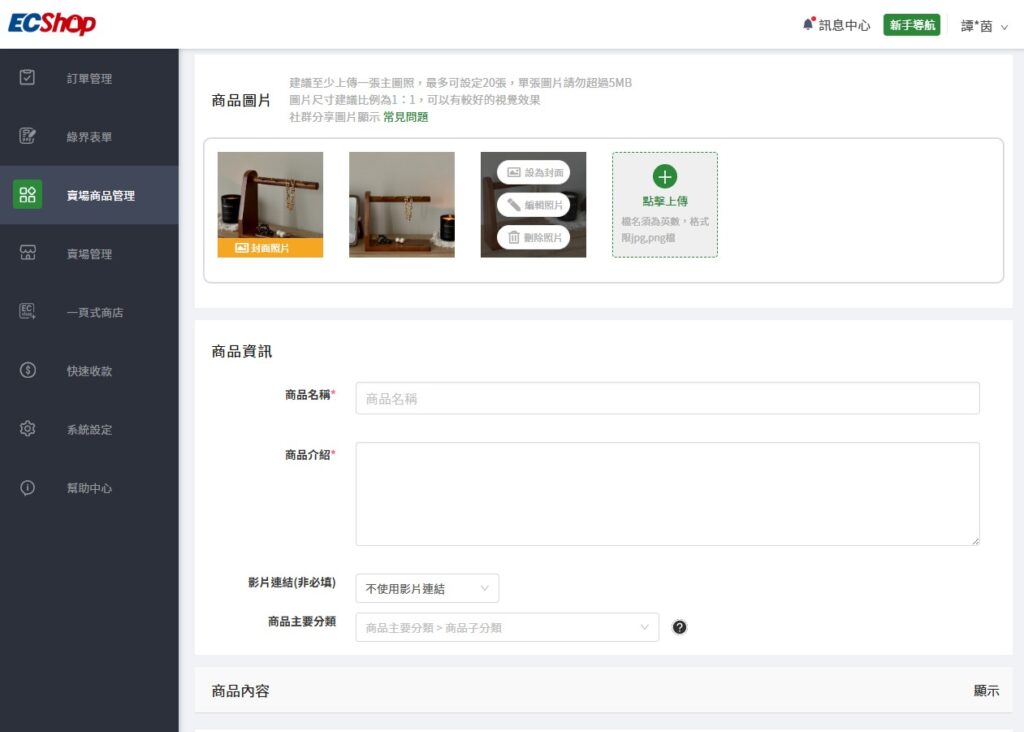The width and height of the screenshot is (1024, 732).
Task: Click the 一頁式商店 icon in sidebar
Action: [x=28, y=312]
